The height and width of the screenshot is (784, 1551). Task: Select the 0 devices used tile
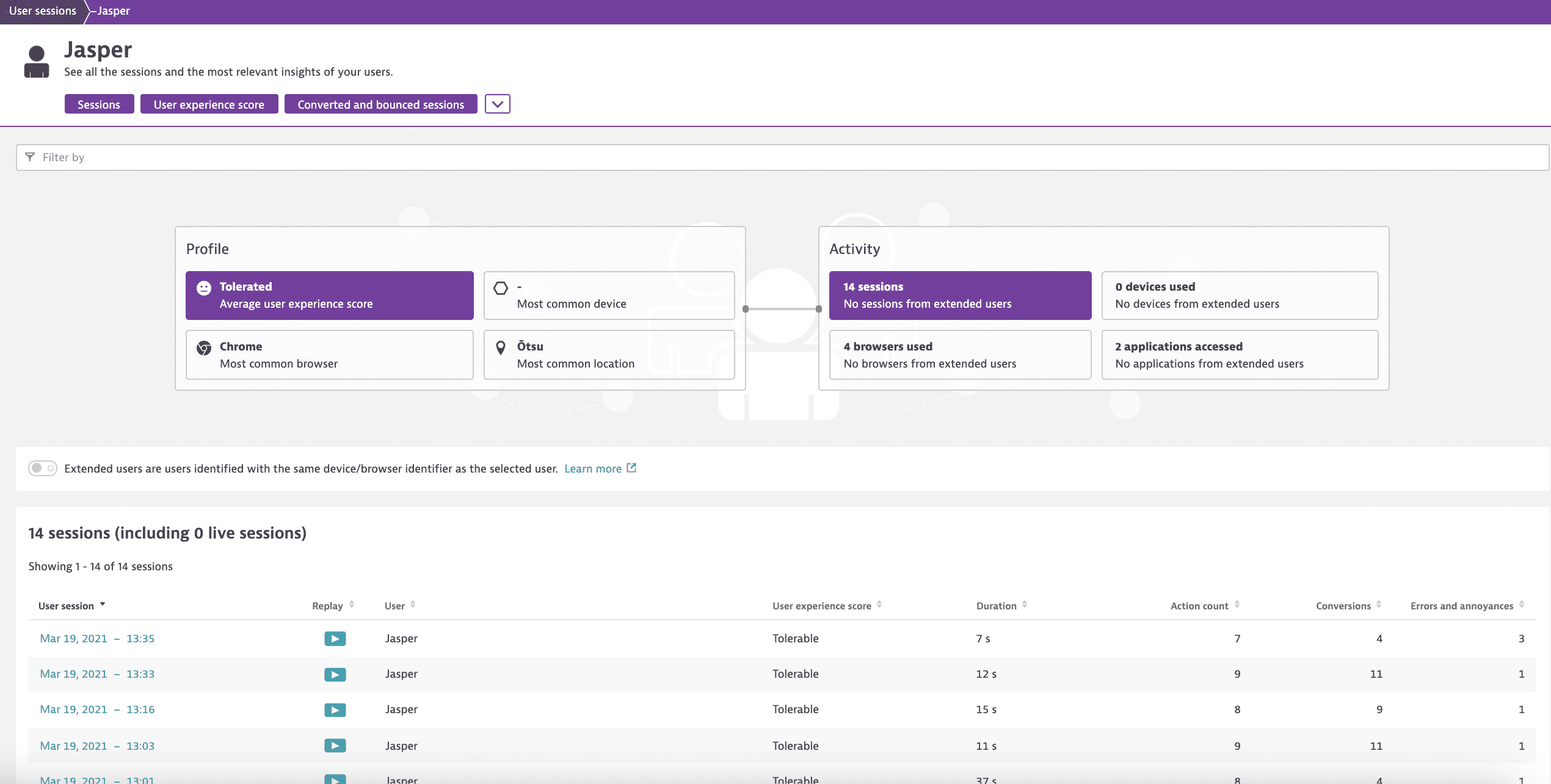(x=1240, y=296)
